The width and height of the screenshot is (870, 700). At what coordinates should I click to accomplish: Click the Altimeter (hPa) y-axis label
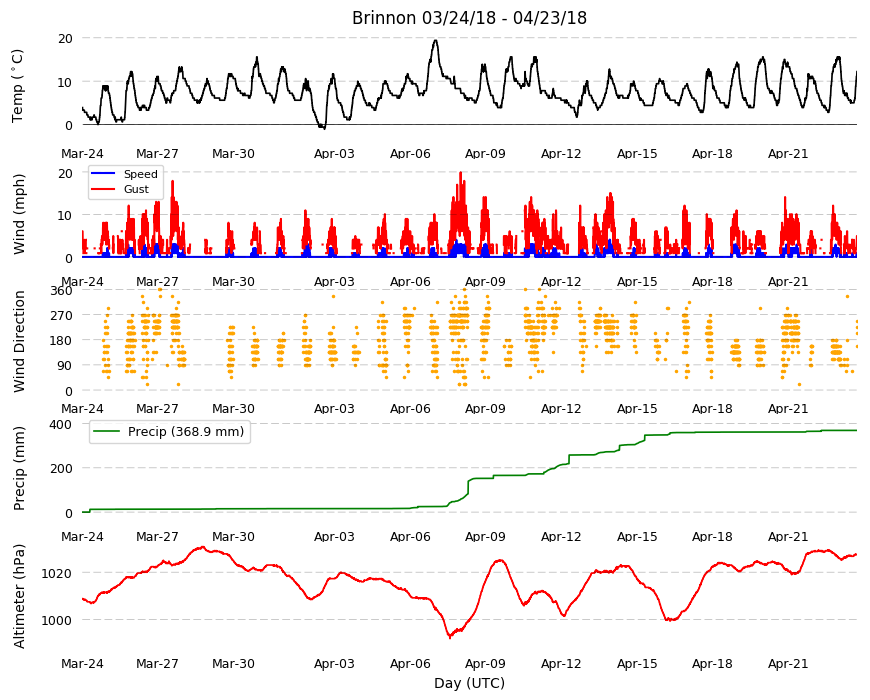pos(19,596)
